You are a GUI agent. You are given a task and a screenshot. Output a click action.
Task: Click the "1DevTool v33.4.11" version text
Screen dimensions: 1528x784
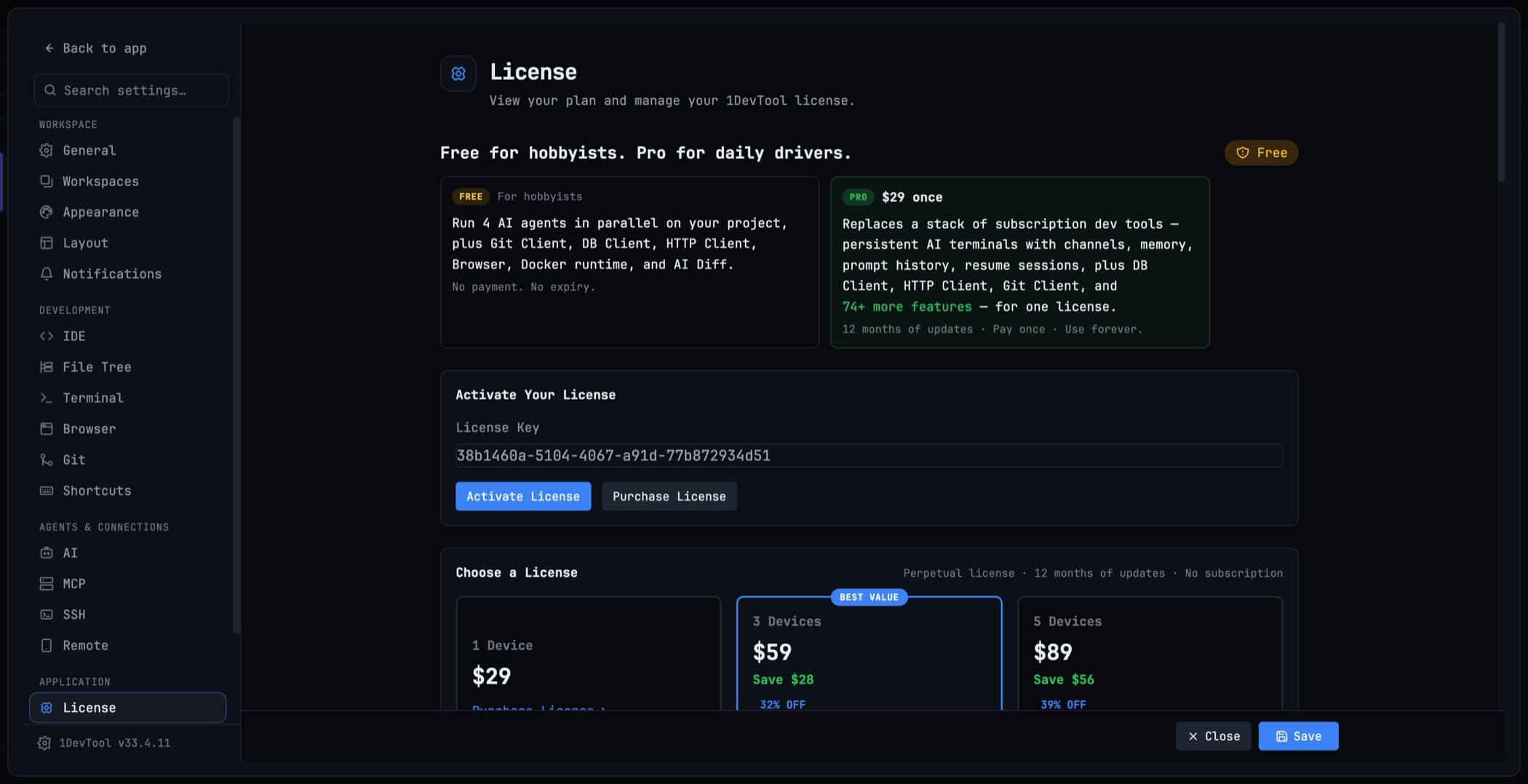[x=115, y=743]
